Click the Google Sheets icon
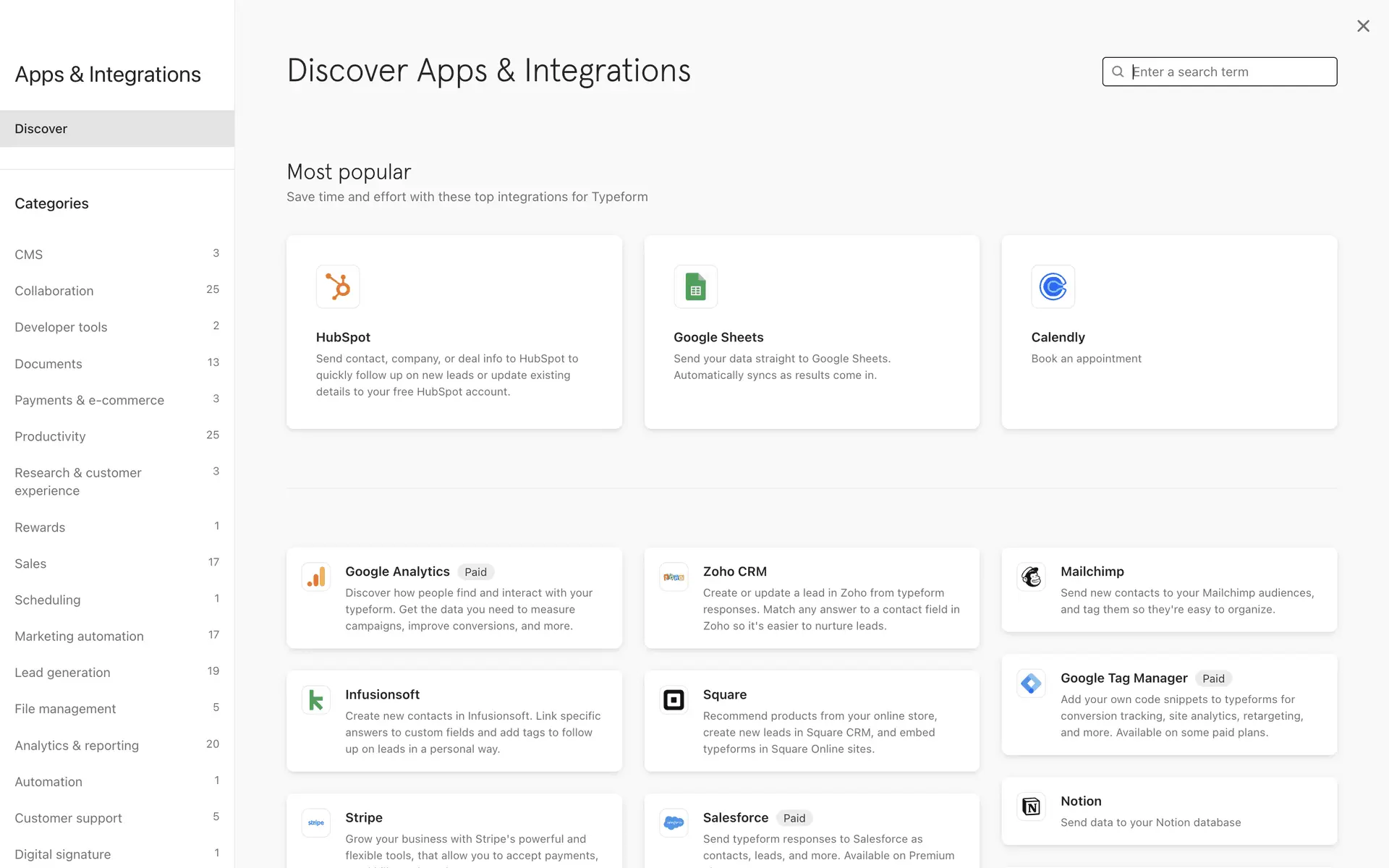 point(695,286)
